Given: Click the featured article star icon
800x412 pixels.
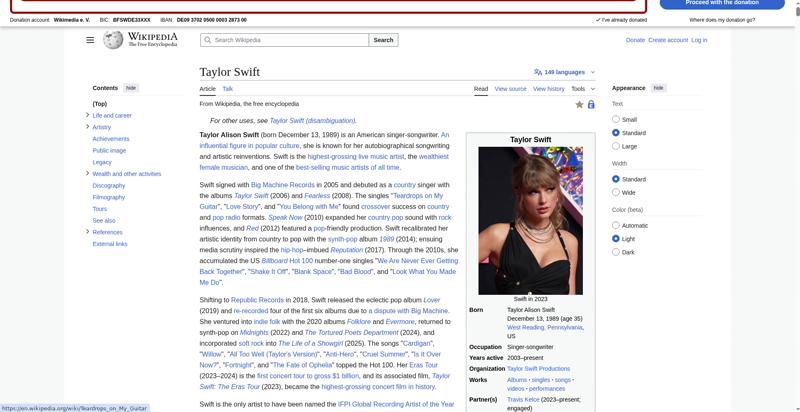Looking at the screenshot, I should pyautogui.click(x=579, y=104).
